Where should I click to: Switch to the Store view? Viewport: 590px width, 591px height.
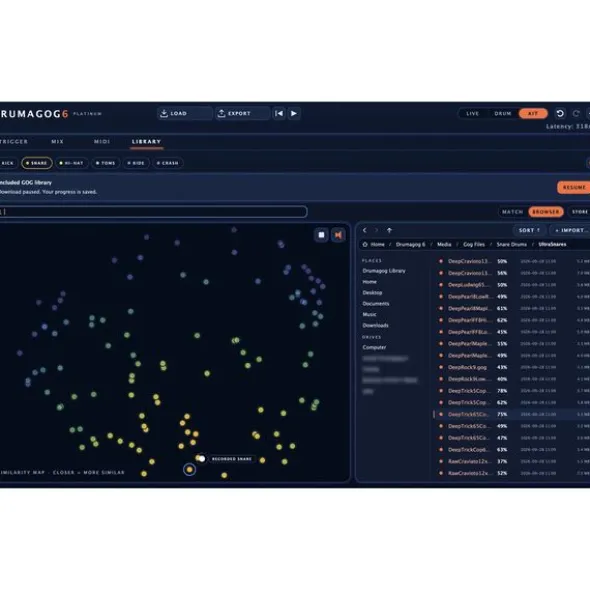[579, 212]
